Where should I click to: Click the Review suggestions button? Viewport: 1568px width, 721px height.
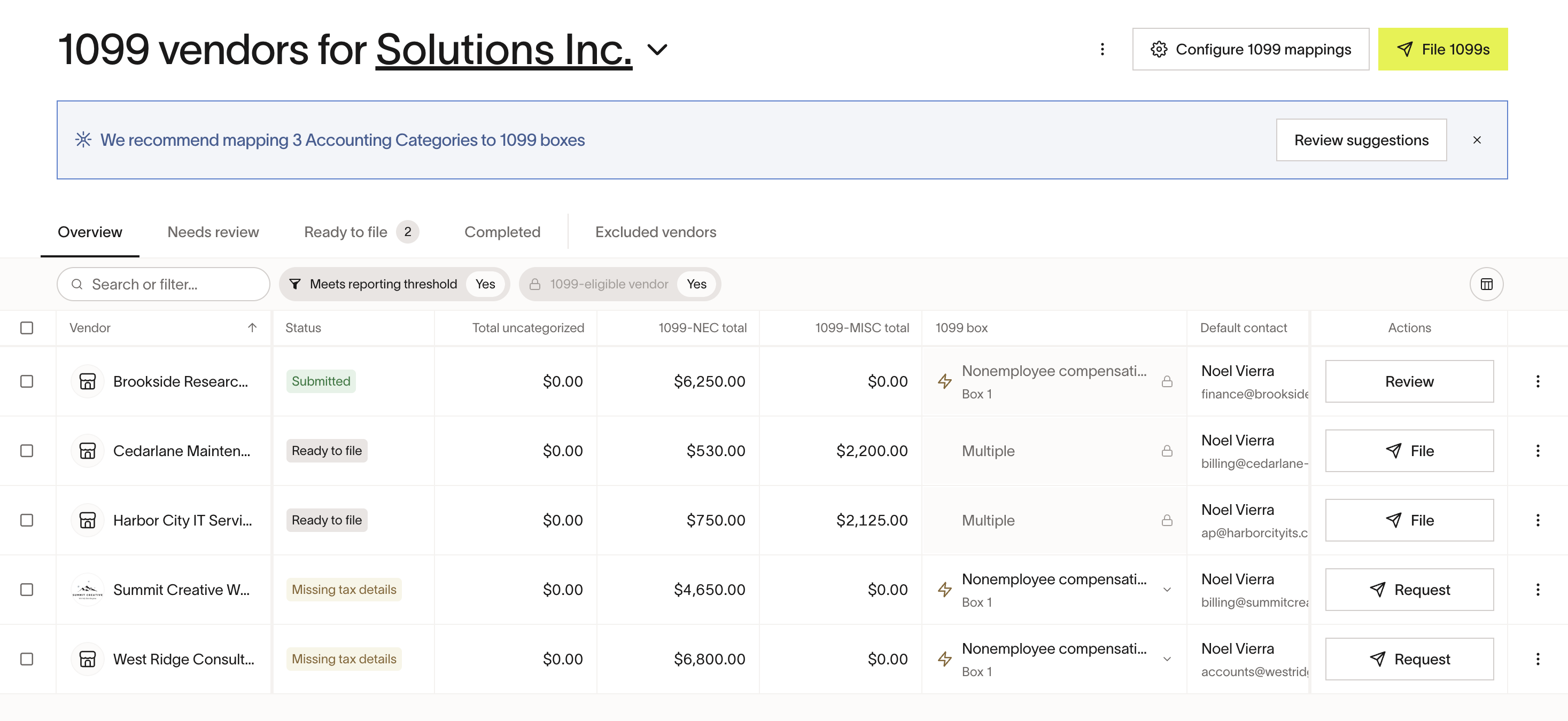[1361, 140]
